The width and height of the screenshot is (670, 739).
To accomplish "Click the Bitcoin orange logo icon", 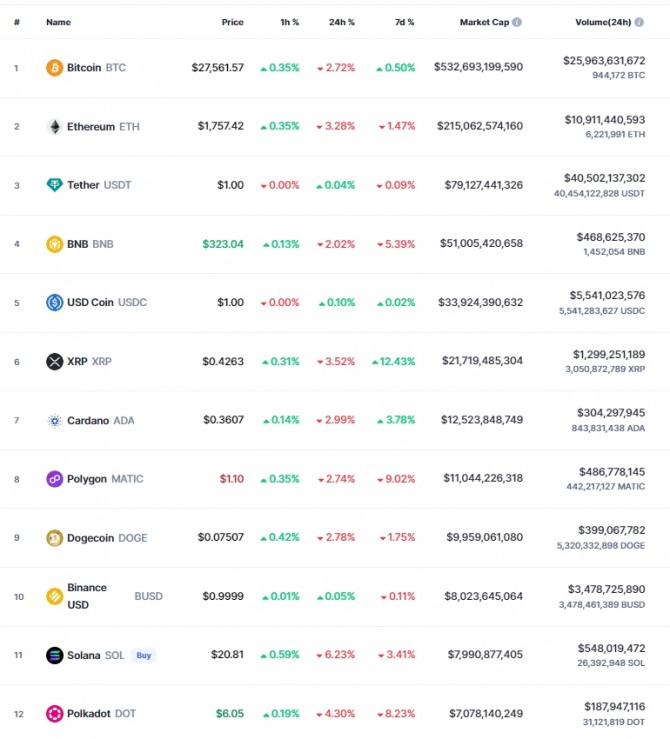I will (55, 67).
